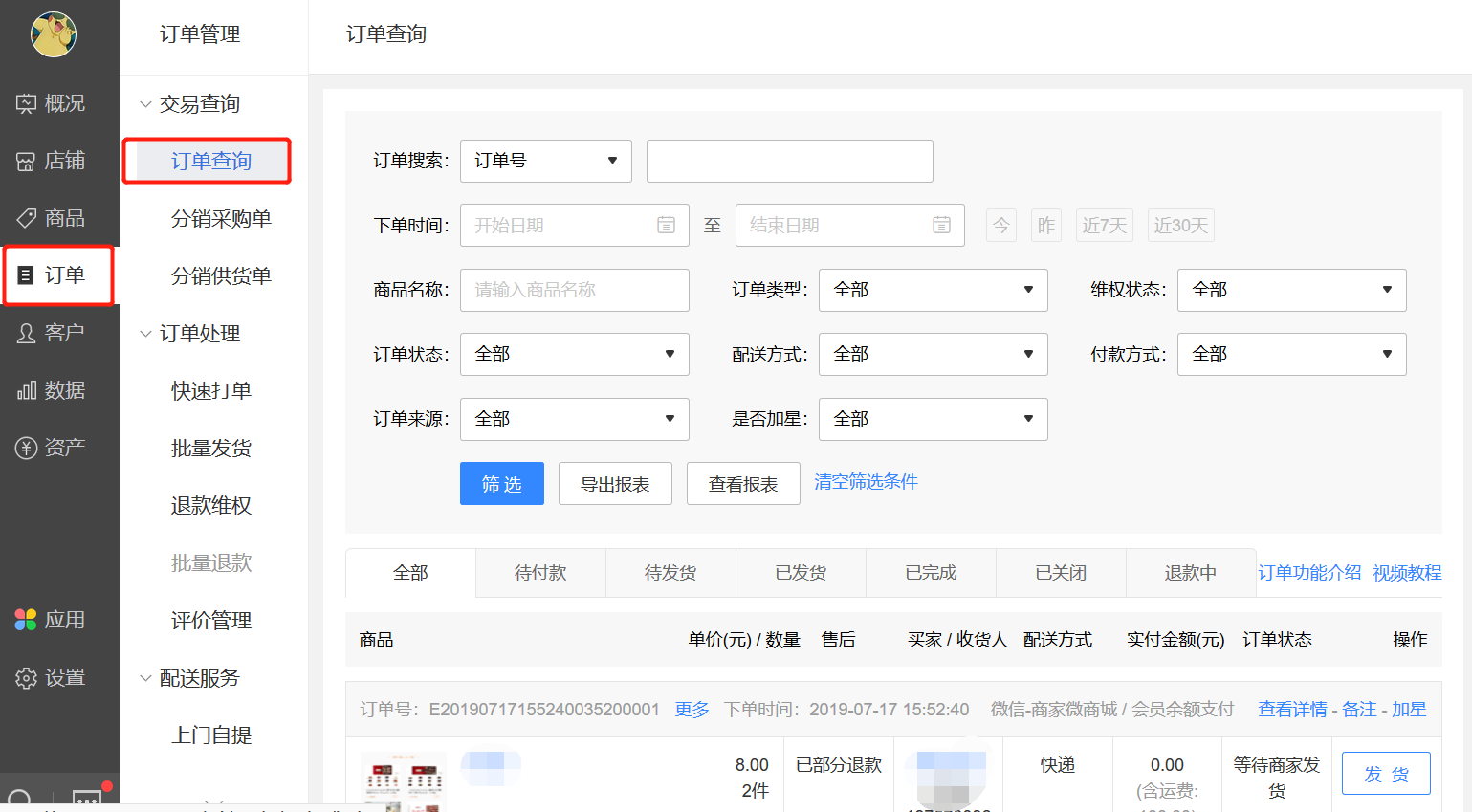The height and width of the screenshot is (812, 1472).
Task: Click the 商品名称 input field
Action: 574,290
